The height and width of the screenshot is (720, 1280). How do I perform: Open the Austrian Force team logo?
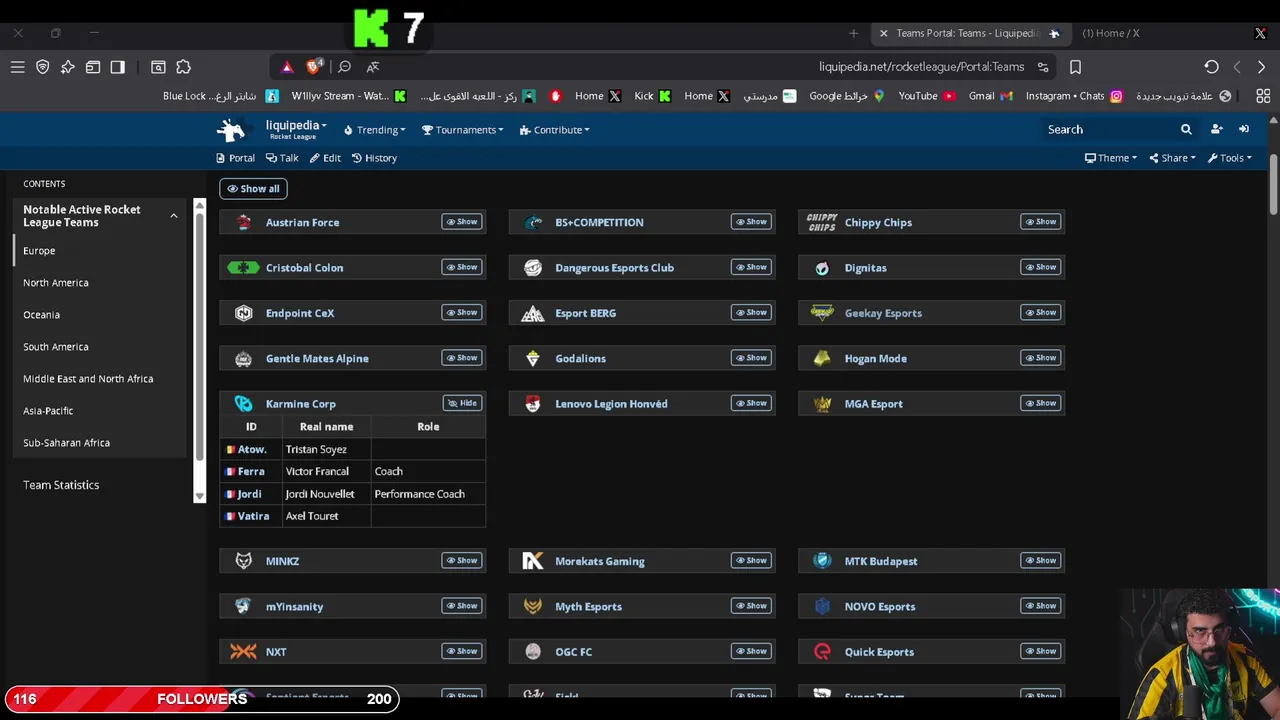(243, 222)
